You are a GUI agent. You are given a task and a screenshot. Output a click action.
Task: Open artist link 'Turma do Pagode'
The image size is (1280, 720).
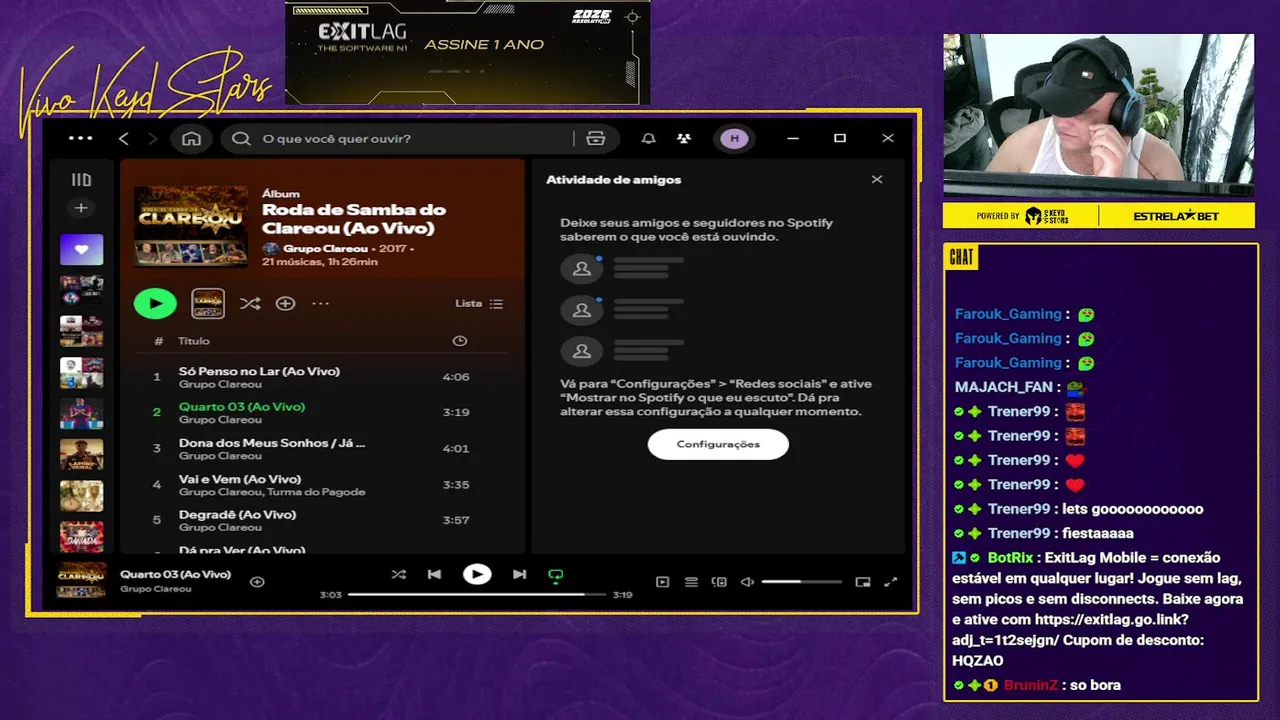[x=317, y=492]
